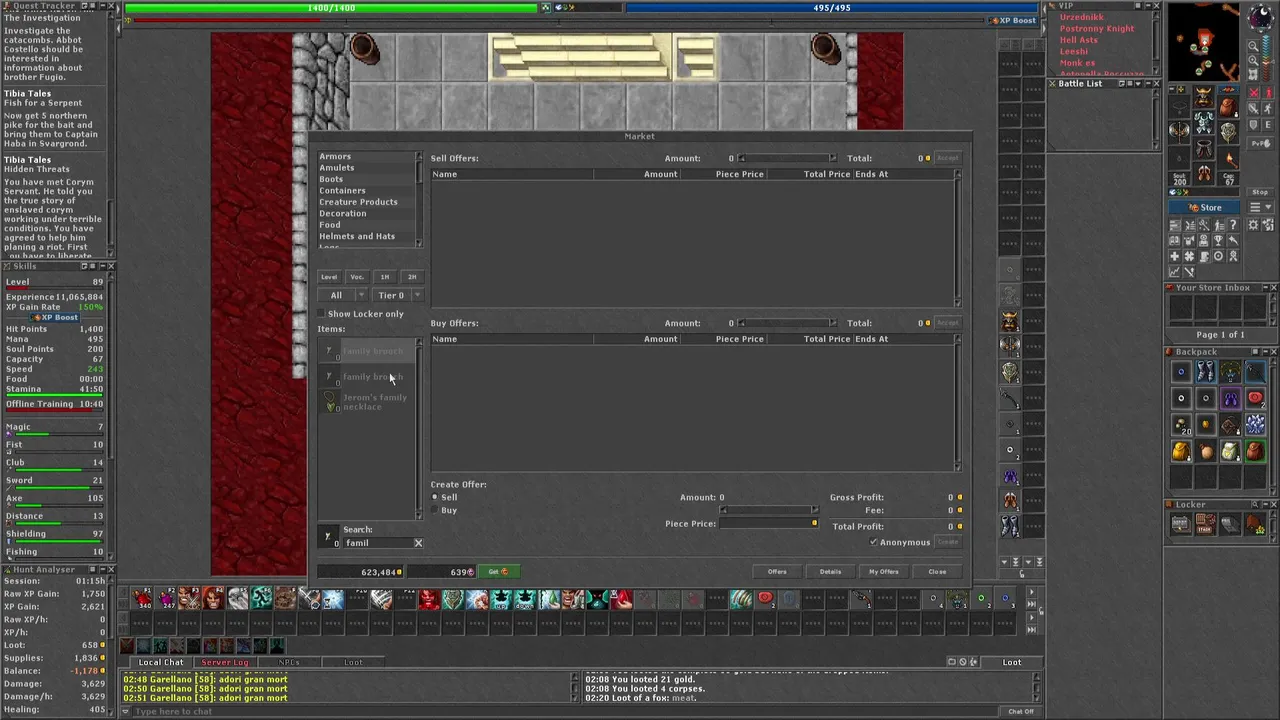Image resolution: width=1280 pixels, height=720 pixels.
Task: Open the Store button in the sidebar
Action: [1204, 207]
